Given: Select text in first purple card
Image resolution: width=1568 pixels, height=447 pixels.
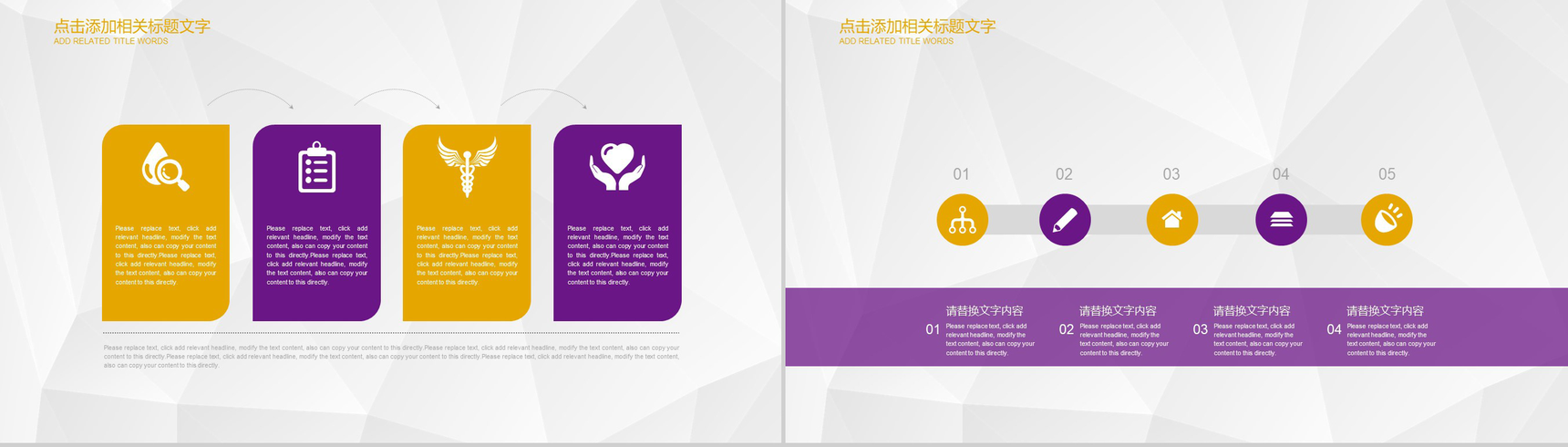Looking at the screenshot, I should pos(317,255).
